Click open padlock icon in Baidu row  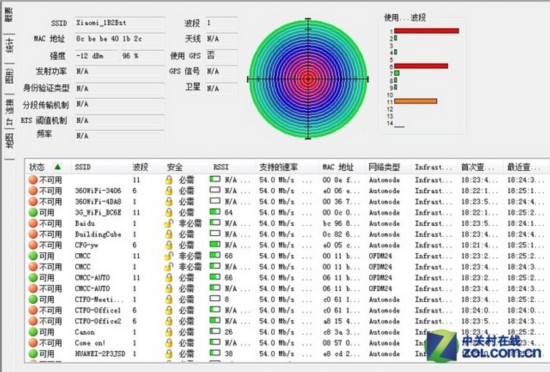(x=169, y=223)
